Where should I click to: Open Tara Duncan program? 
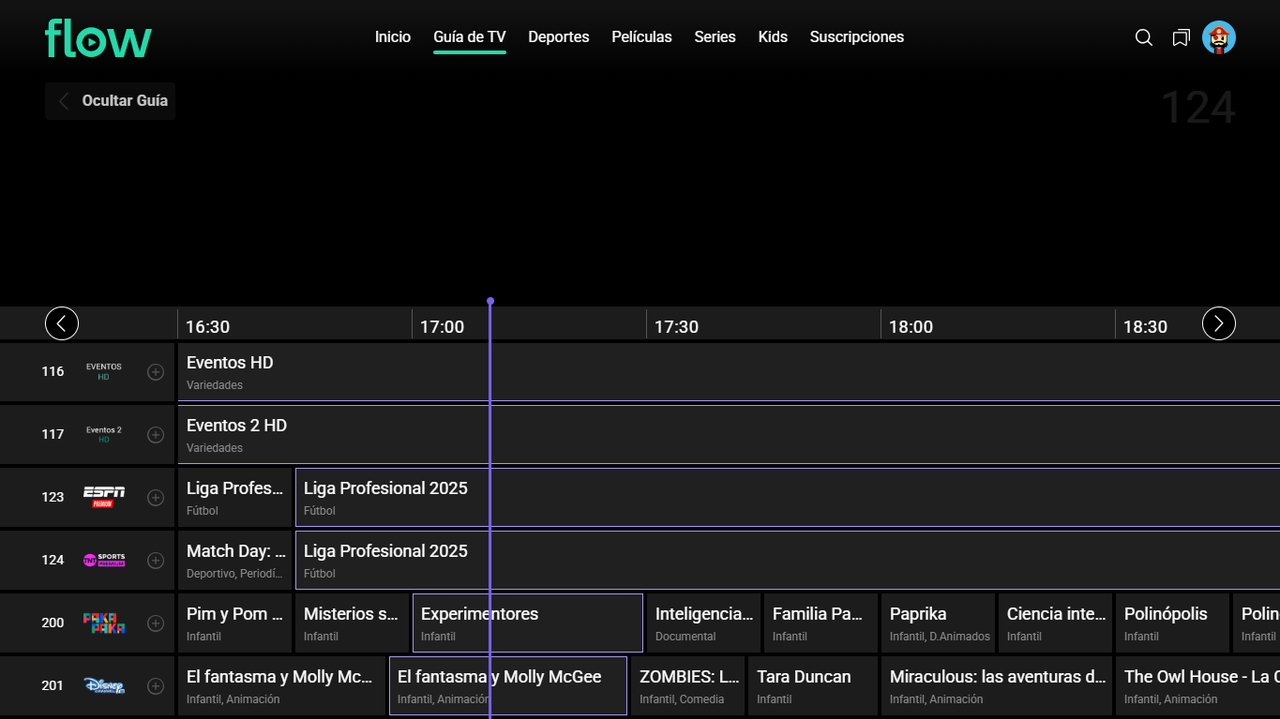click(x=813, y=686)
